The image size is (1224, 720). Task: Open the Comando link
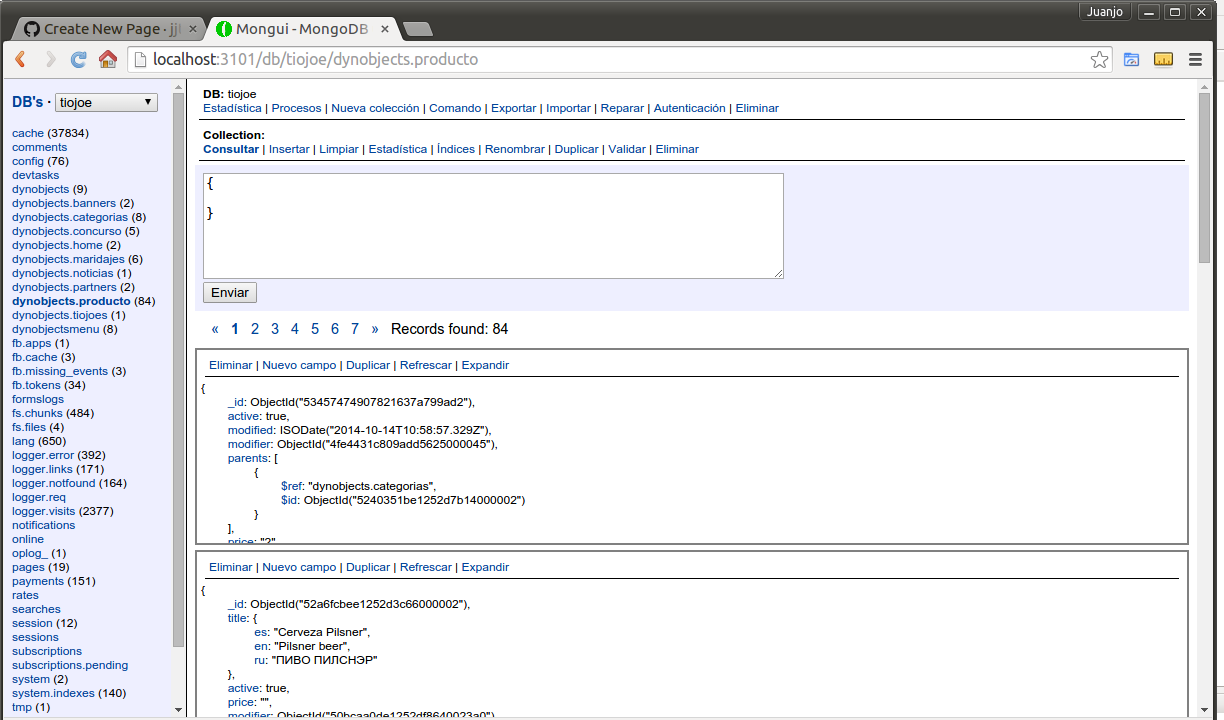click(455, 108)
